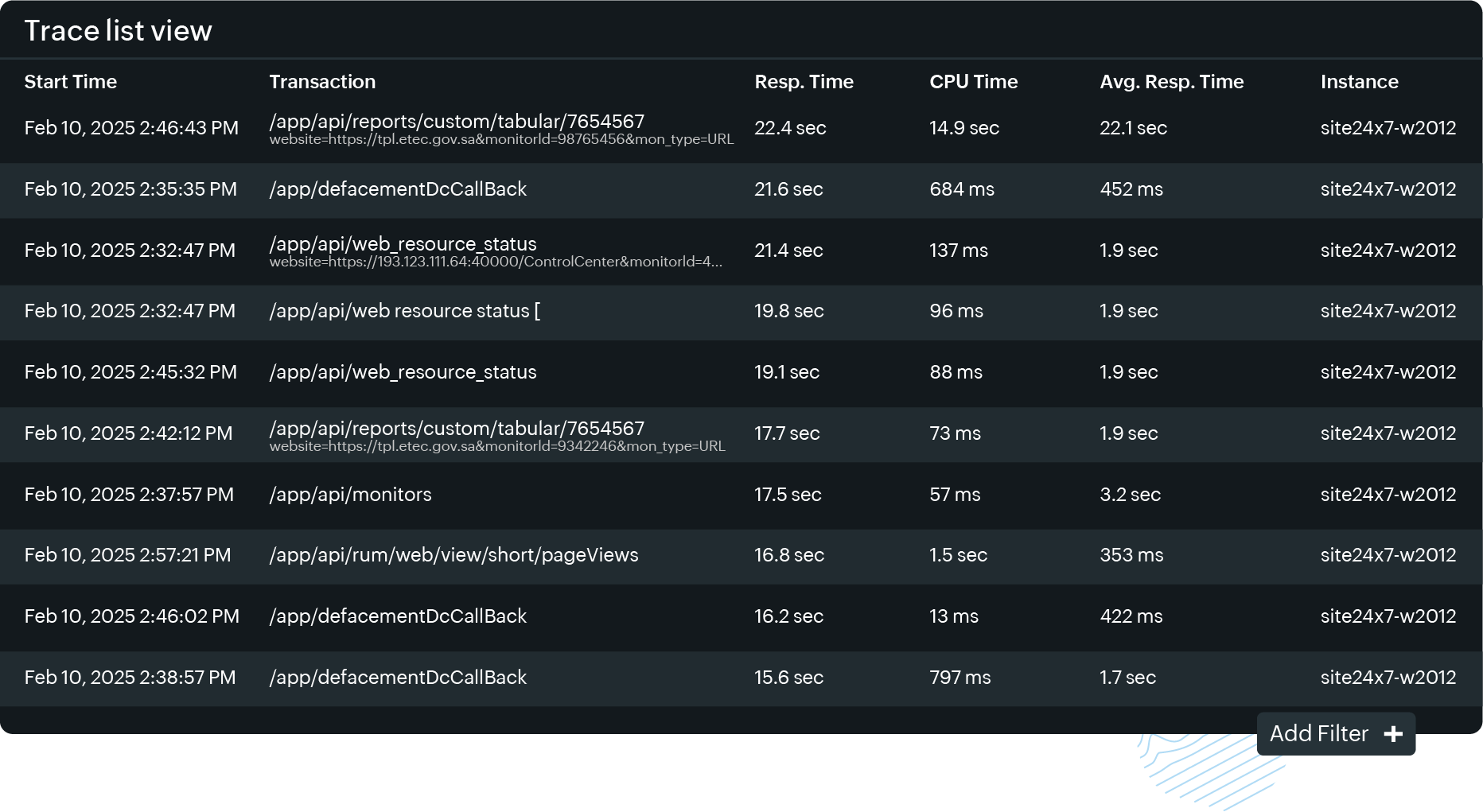This screenshot has height=812, width=1483.
Task: Sort the table by CPU Time
Action: click(x=973, y=81)
